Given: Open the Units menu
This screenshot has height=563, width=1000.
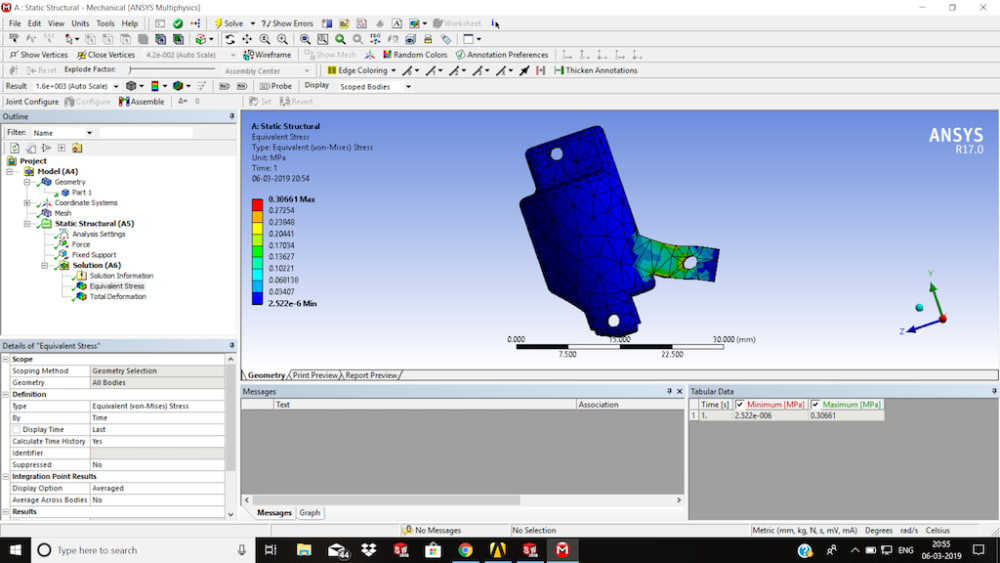Looking at the screenshot, I should click(80, 24).
